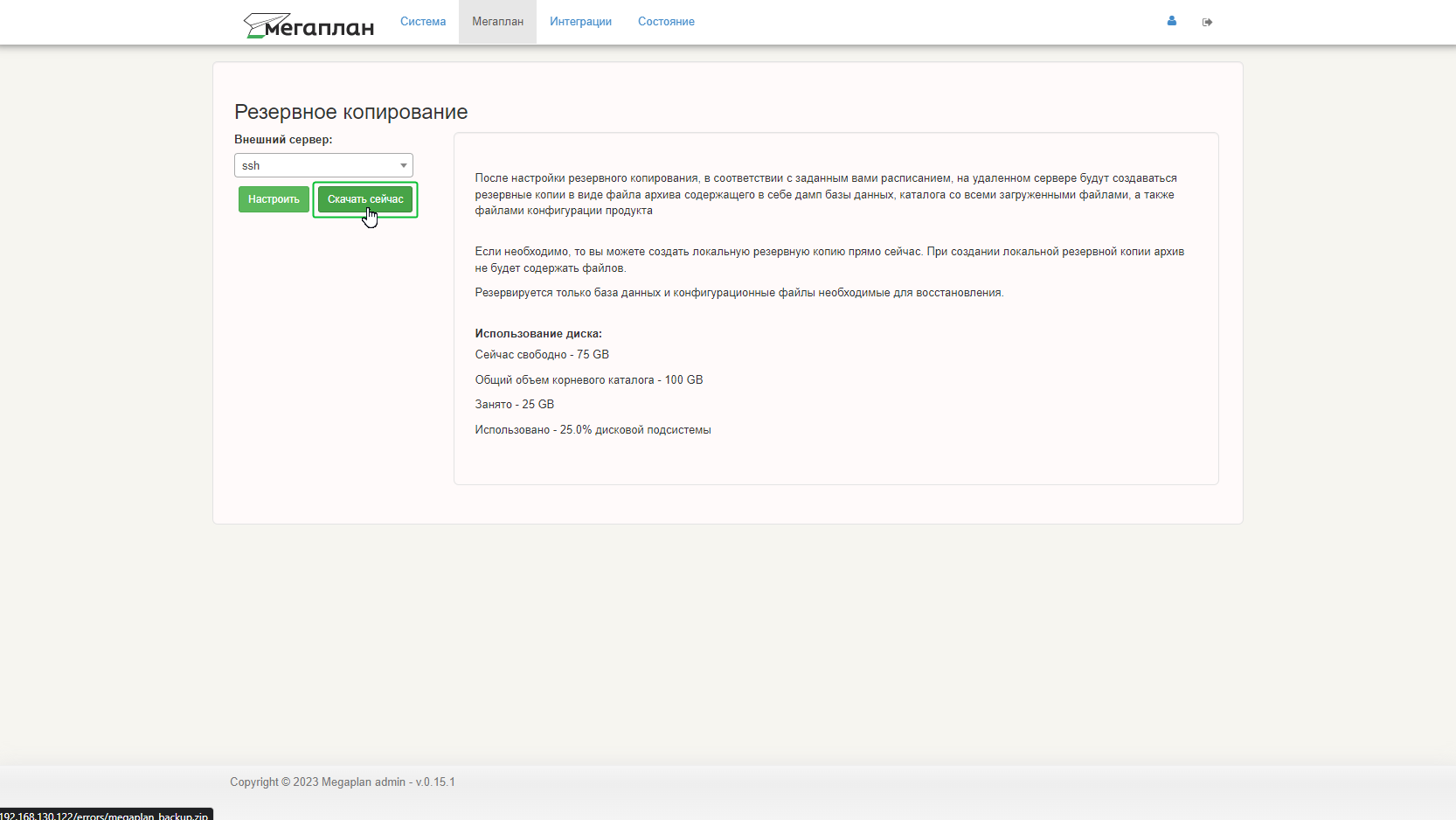Click the Внешний сервер label

(x=283, y=140)
